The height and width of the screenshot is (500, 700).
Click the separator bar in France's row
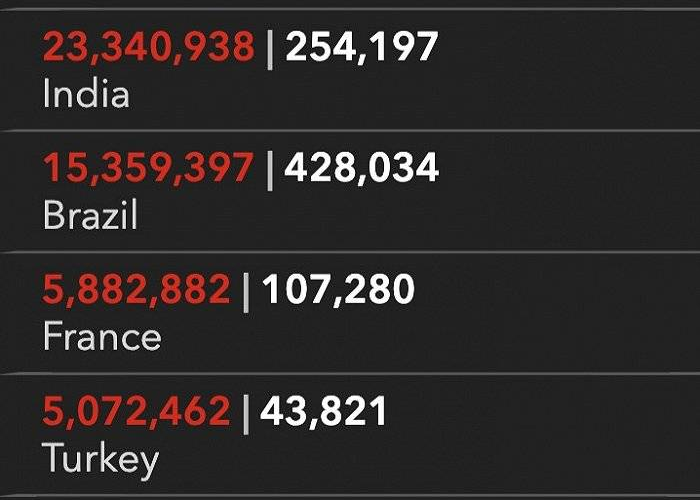246,293
